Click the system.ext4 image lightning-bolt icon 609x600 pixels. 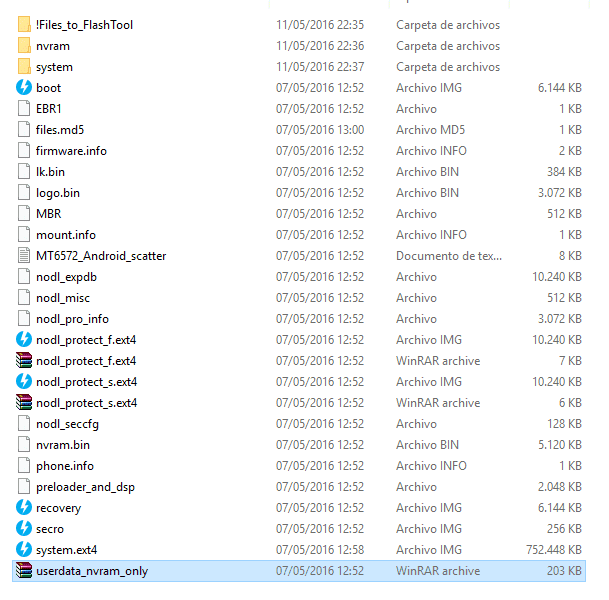24,549
